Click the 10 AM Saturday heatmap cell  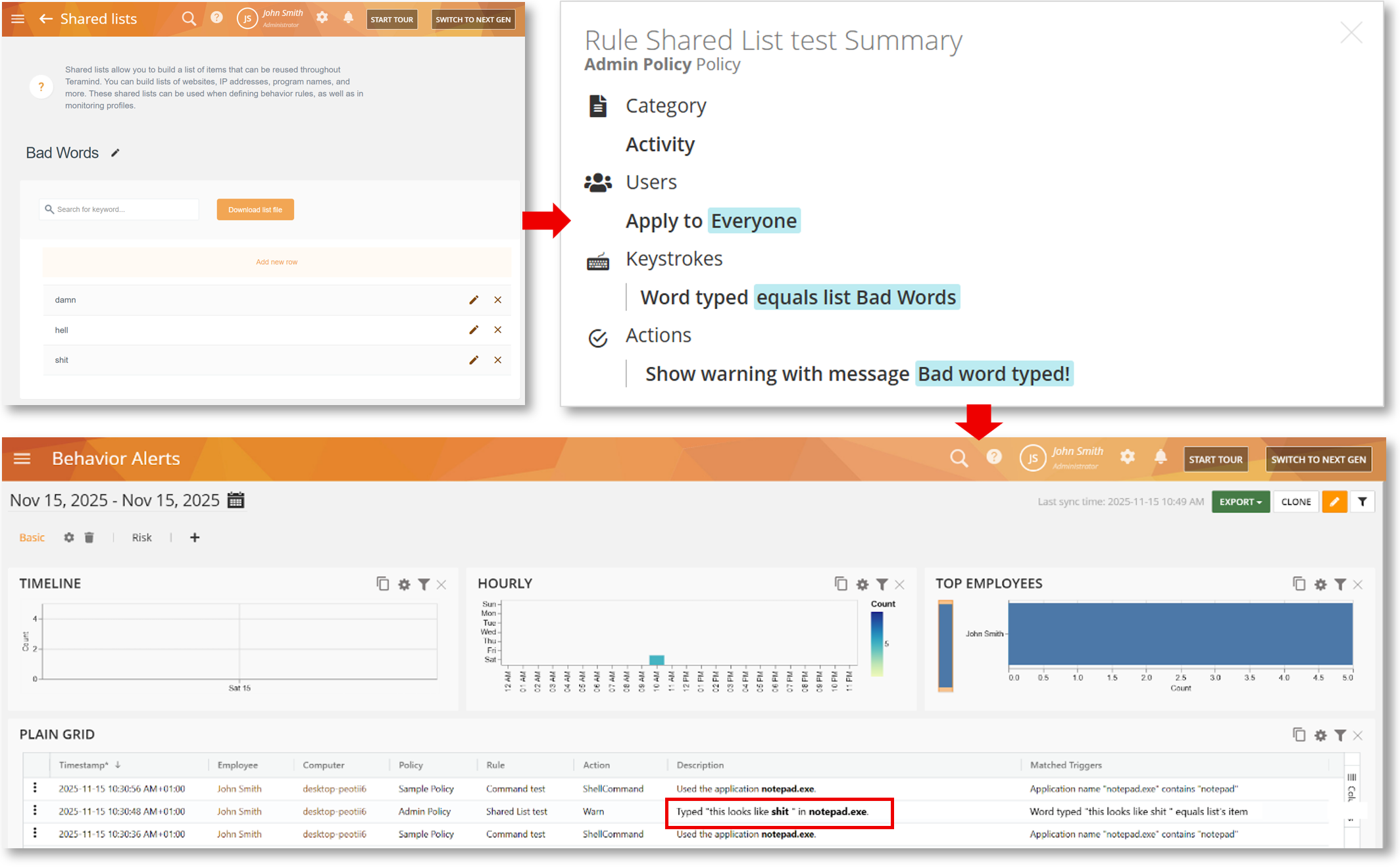pos(657,660)
